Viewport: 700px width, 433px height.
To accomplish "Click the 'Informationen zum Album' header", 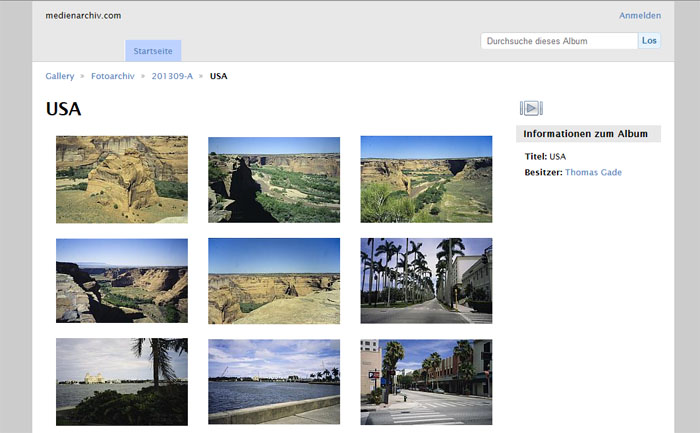I will (x=588, y=133).
